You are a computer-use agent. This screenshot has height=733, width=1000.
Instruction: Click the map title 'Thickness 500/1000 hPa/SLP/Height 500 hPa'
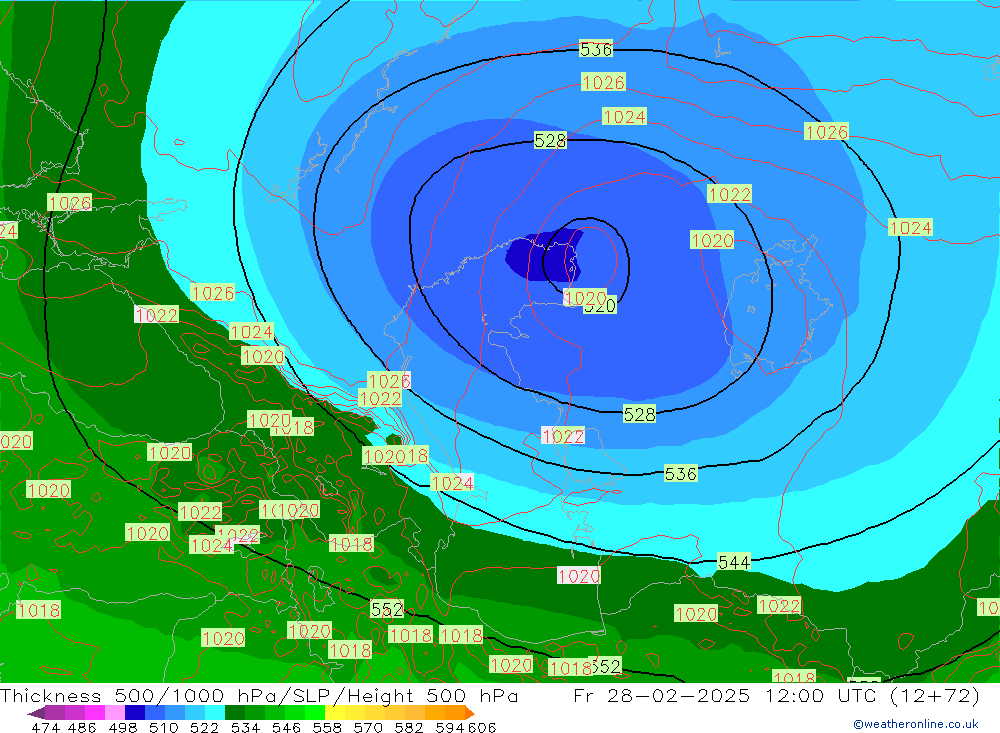pyautogui.click(x=259, y=695)
